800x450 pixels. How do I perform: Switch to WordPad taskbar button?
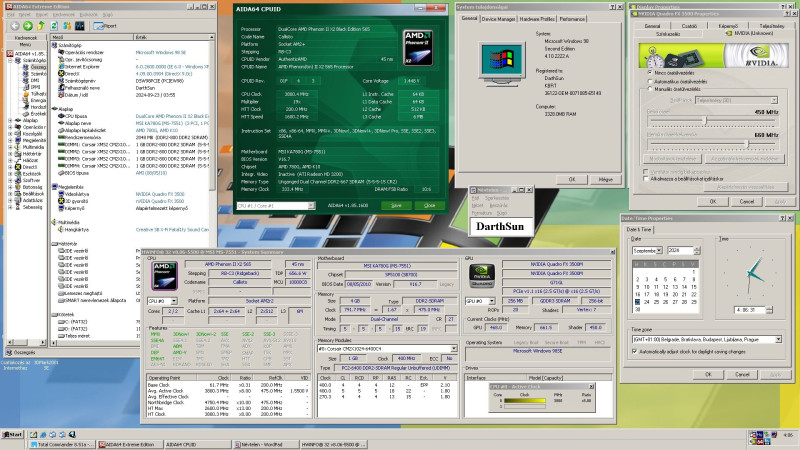click(265, 444)
